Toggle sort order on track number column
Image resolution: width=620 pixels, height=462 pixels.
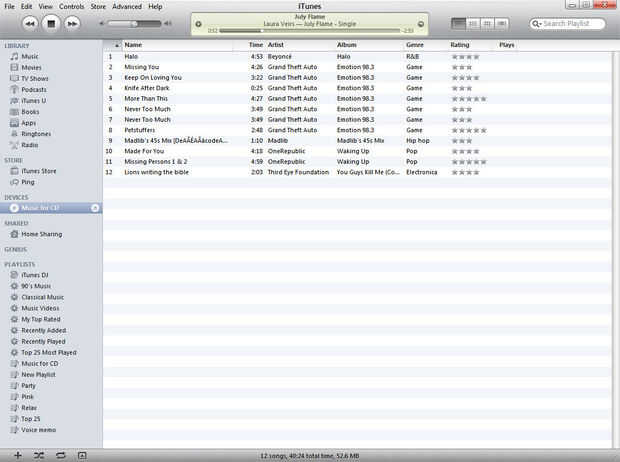pos(112,45)
